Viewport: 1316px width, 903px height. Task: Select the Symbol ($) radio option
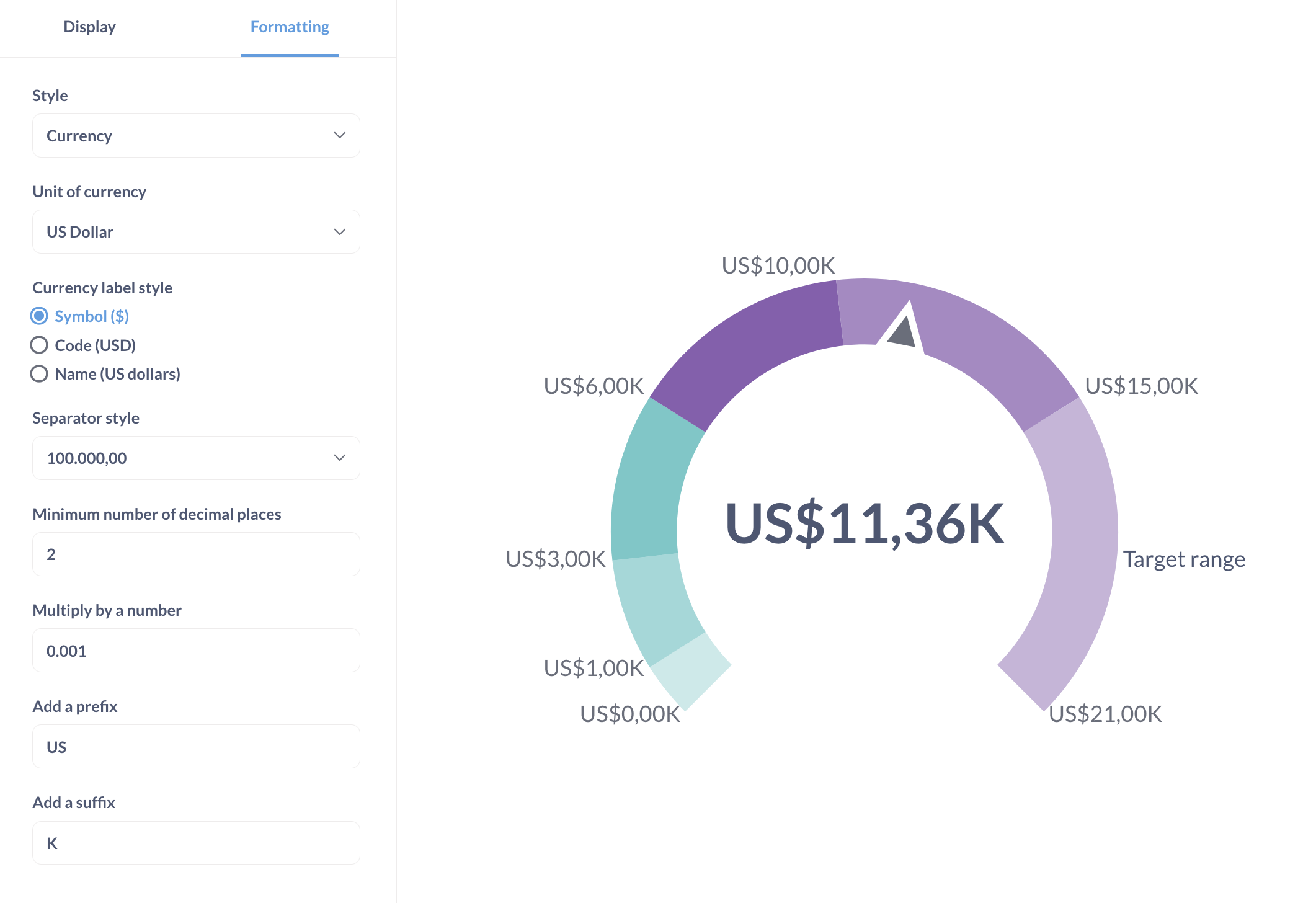40,316
